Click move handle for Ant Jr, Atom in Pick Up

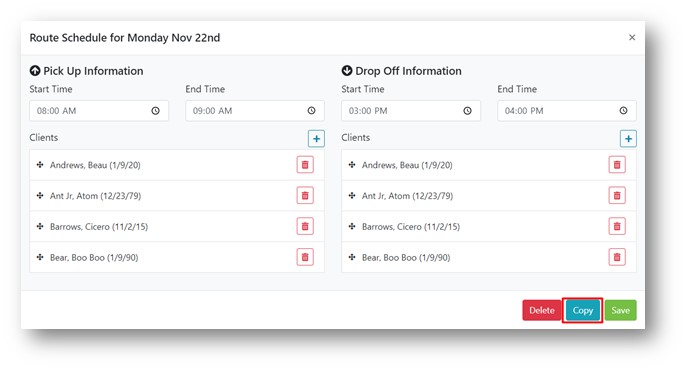[x=40, y=195]
